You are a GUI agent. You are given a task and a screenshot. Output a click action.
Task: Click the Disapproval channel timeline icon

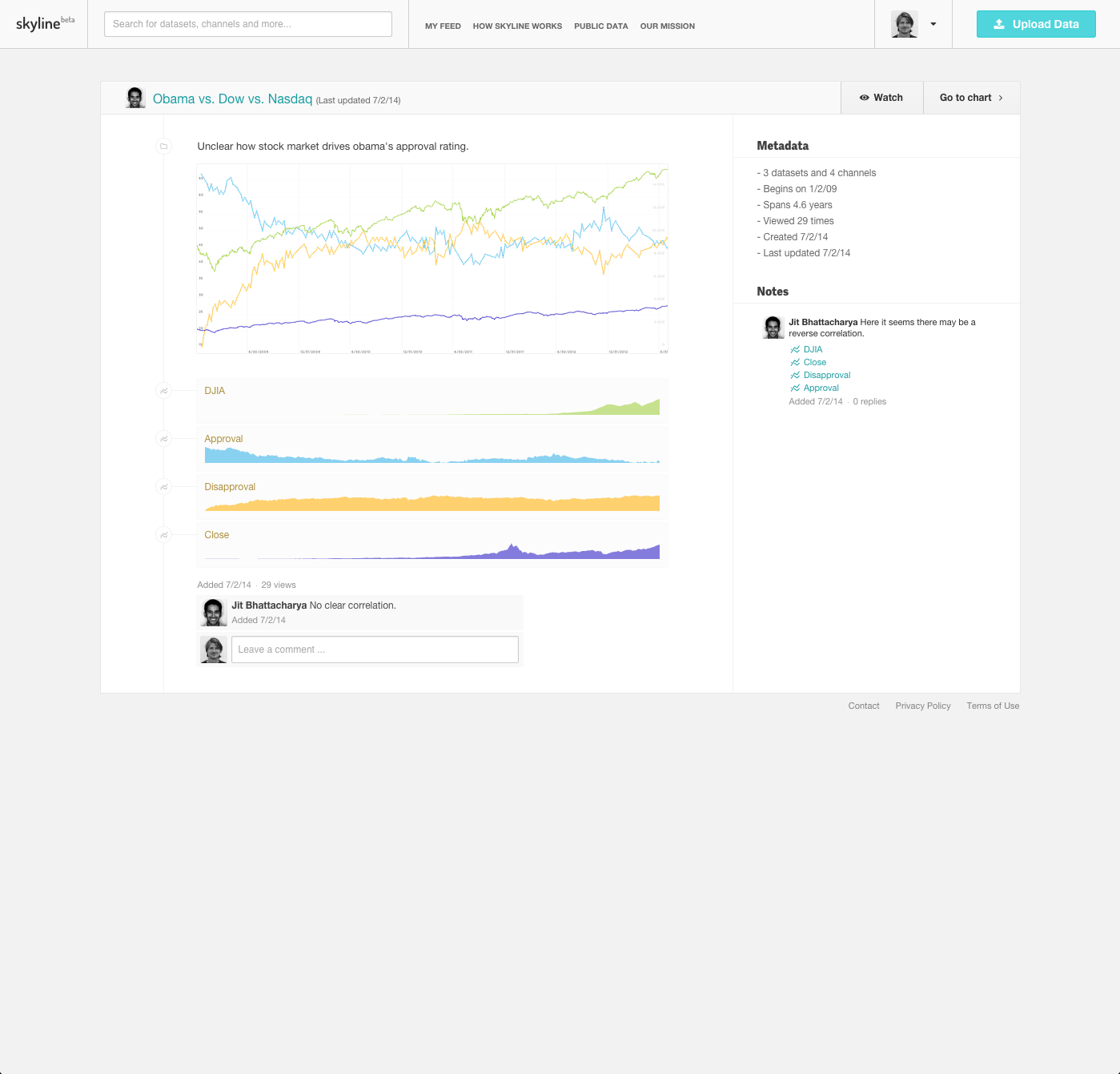click(x=163, y=487)
